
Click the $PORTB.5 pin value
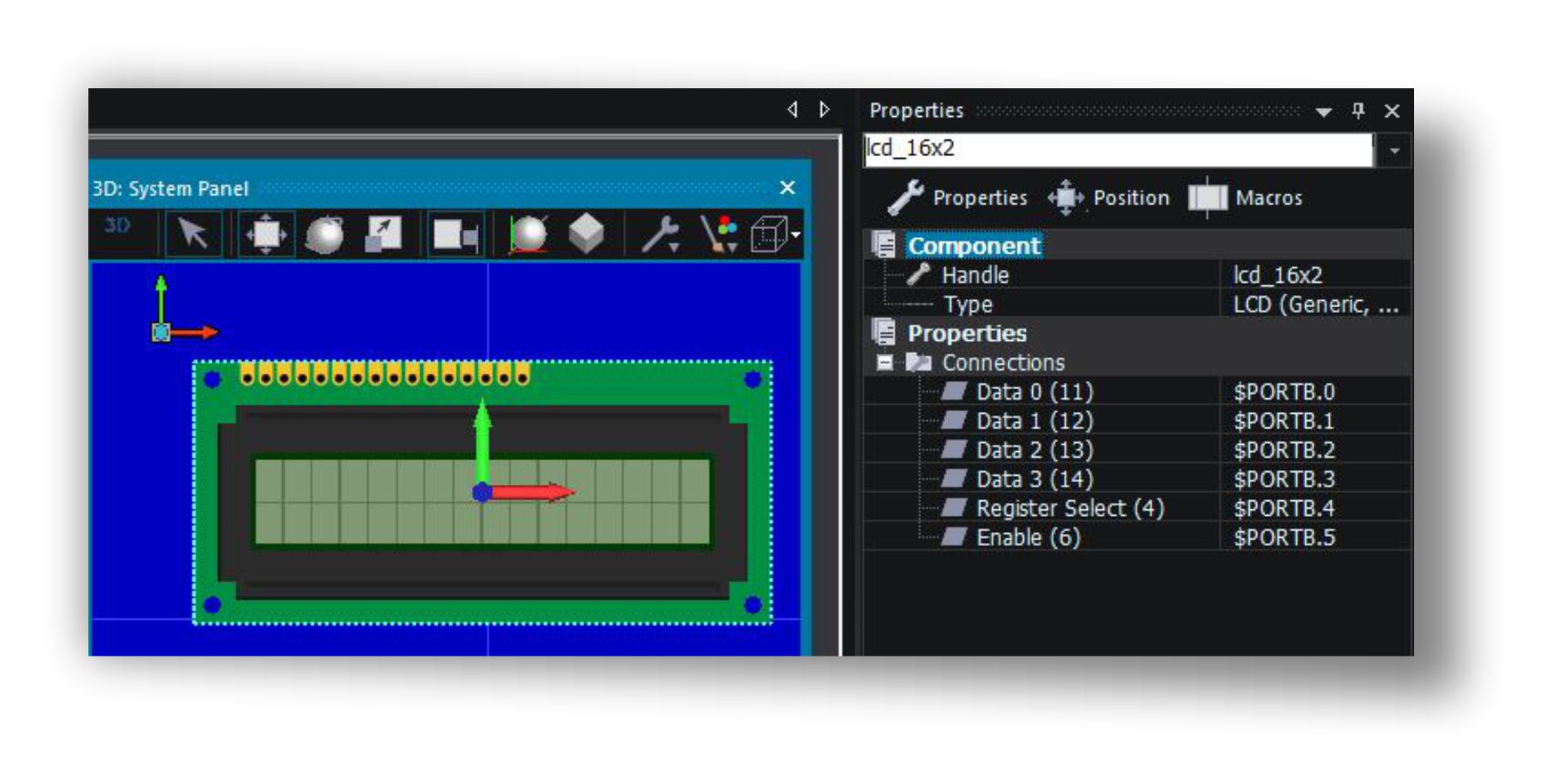(1284, 538)
